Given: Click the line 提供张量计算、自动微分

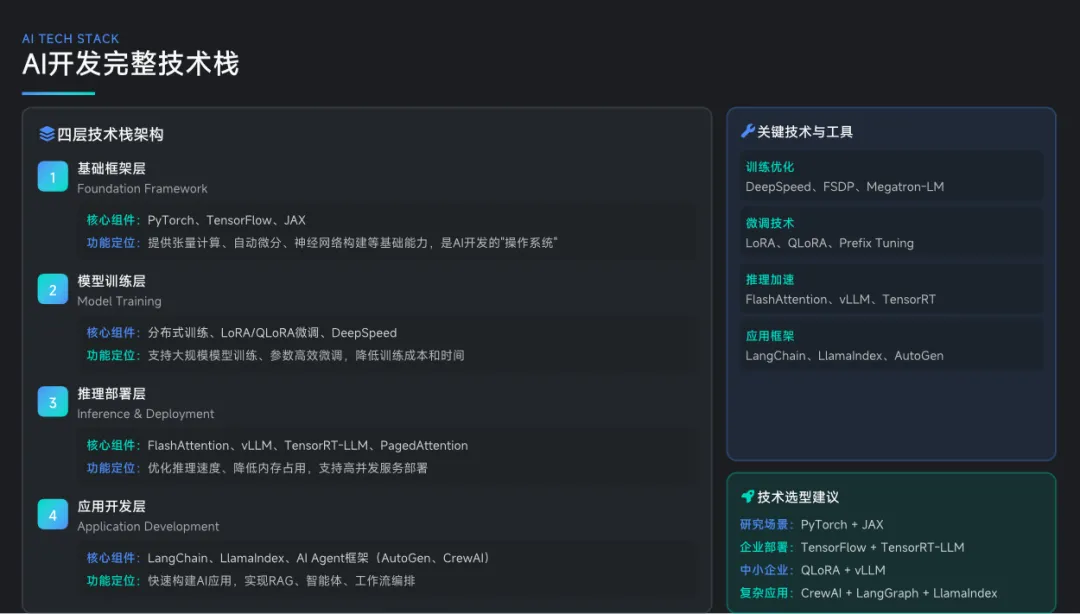Looking at the screenshot, I should point(352,243).
